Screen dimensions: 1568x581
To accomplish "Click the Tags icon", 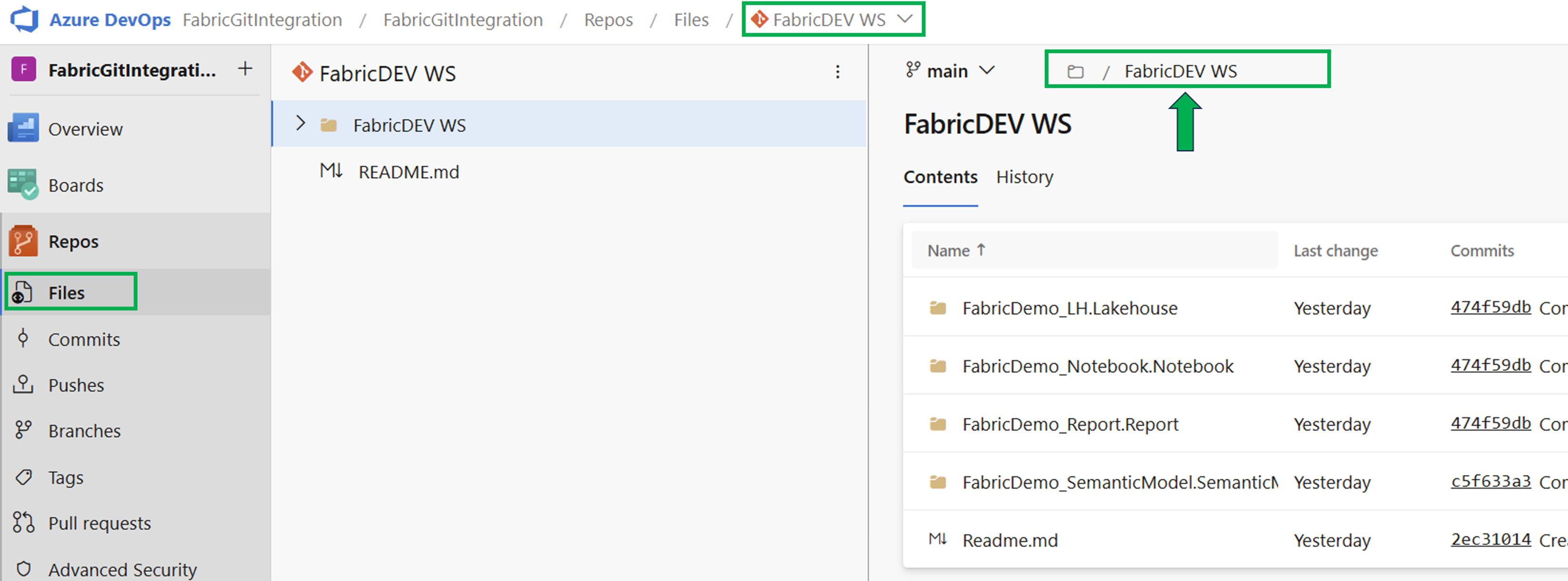I will (23, 477).
